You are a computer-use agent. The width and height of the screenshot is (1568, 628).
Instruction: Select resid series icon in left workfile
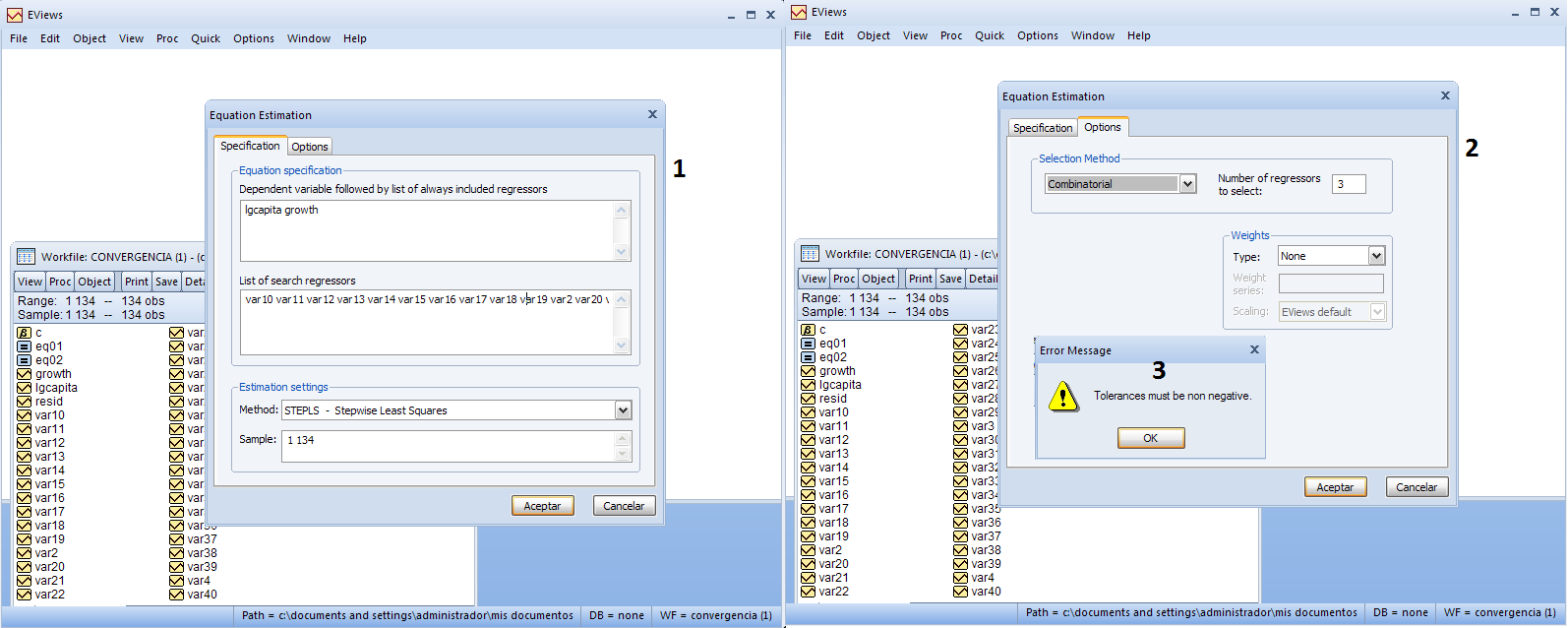pos(24,402)
